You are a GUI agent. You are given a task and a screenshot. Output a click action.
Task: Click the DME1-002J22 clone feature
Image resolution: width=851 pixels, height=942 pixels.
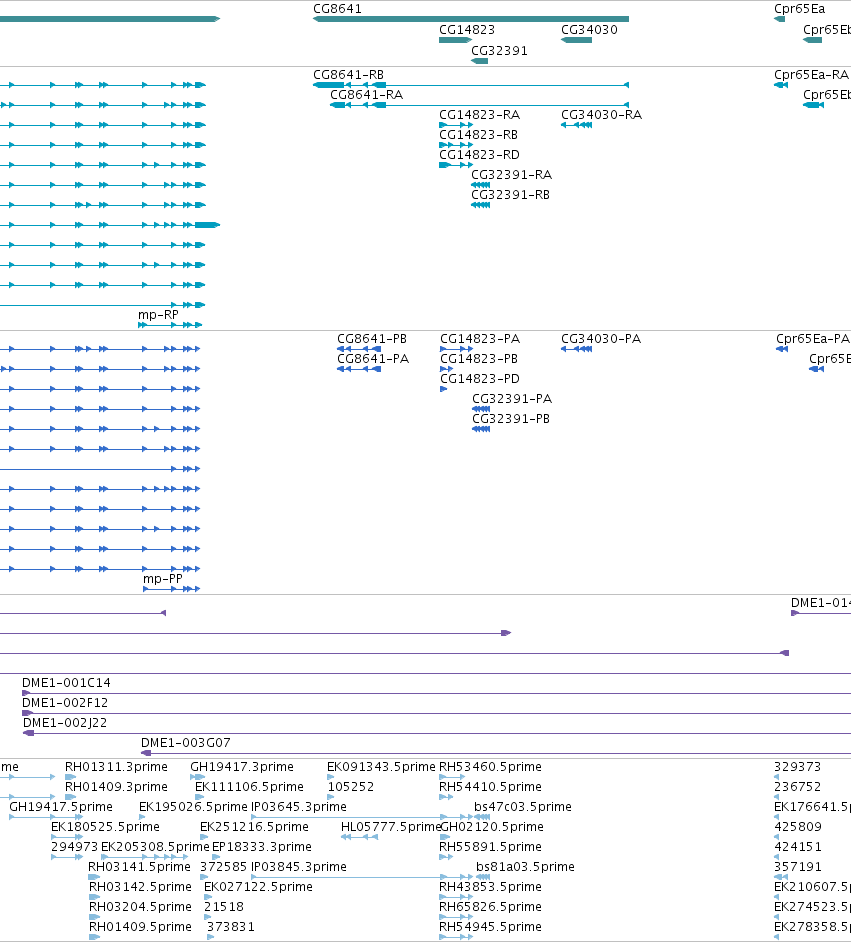437,733
